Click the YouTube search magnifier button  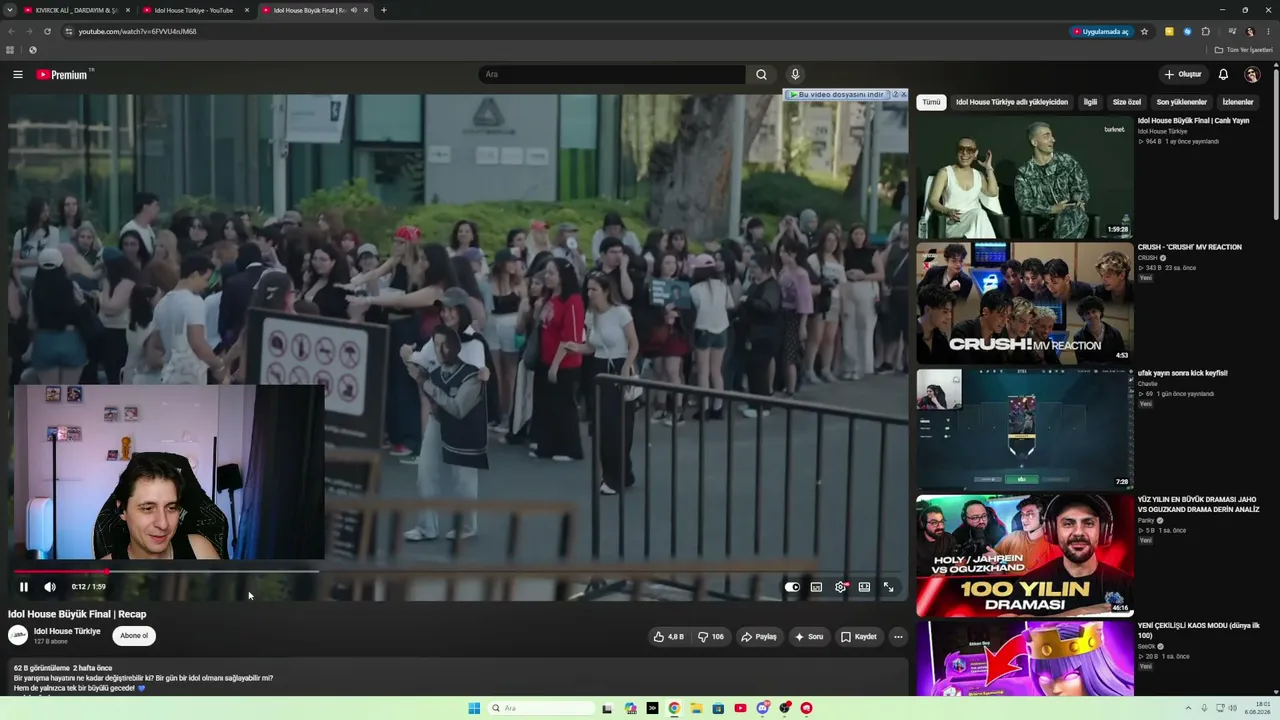click(761, 74)
